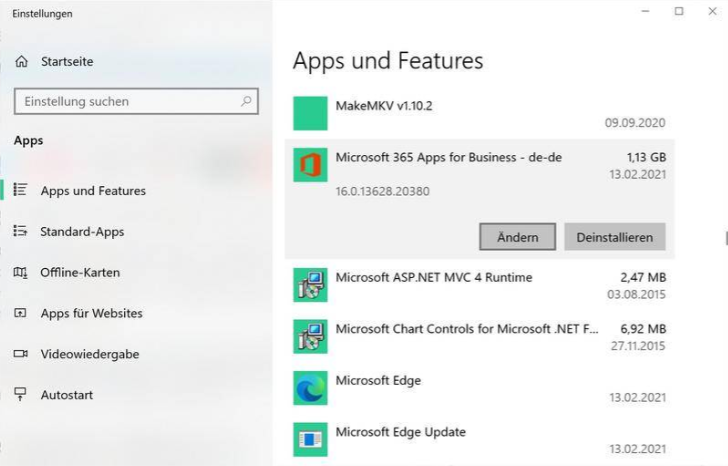This screenshot has height=466, width=728.
Task: Click the MakeMKV green app icon
Action: pos(310,113)
